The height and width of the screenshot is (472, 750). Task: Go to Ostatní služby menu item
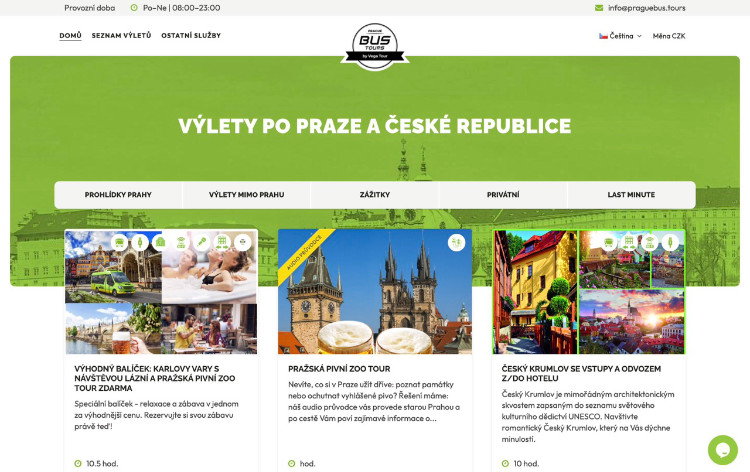tap(191, 35)
